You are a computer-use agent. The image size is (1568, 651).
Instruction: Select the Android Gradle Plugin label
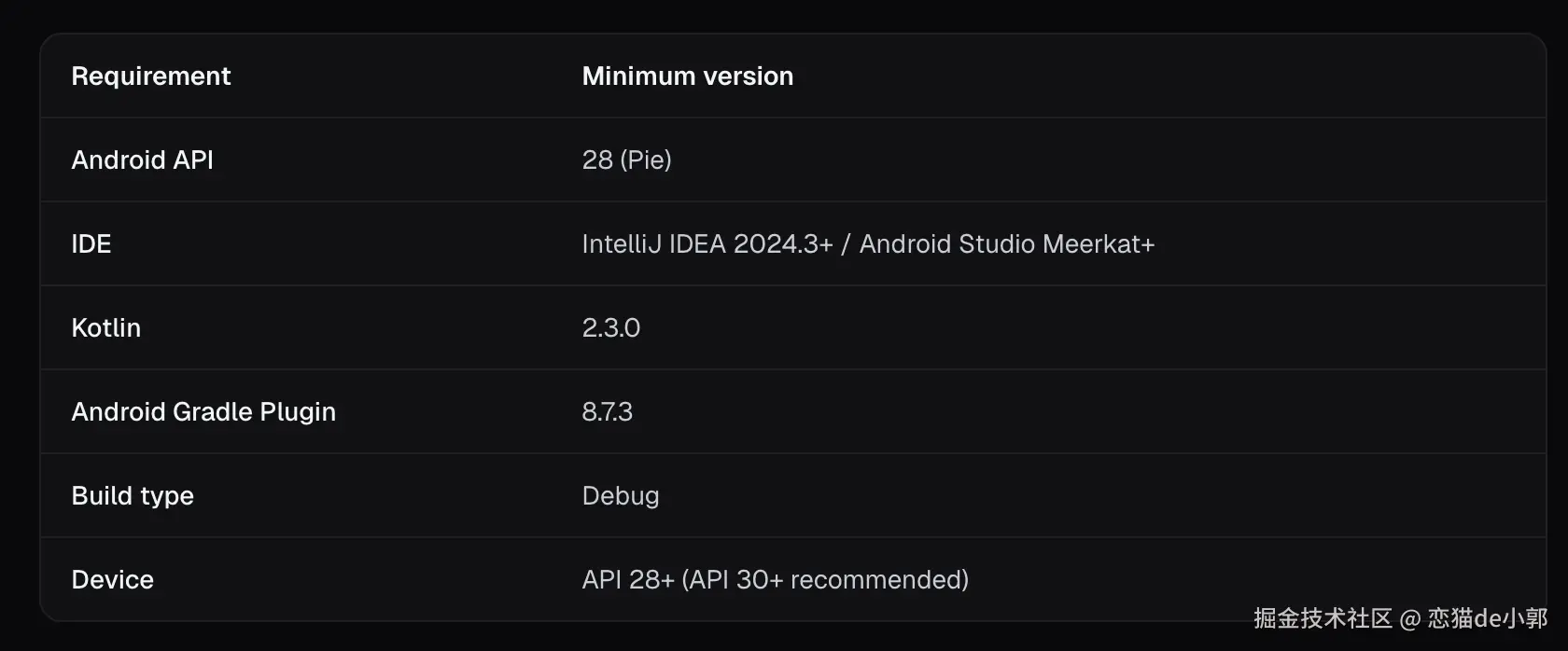click(x=203, y=411)
